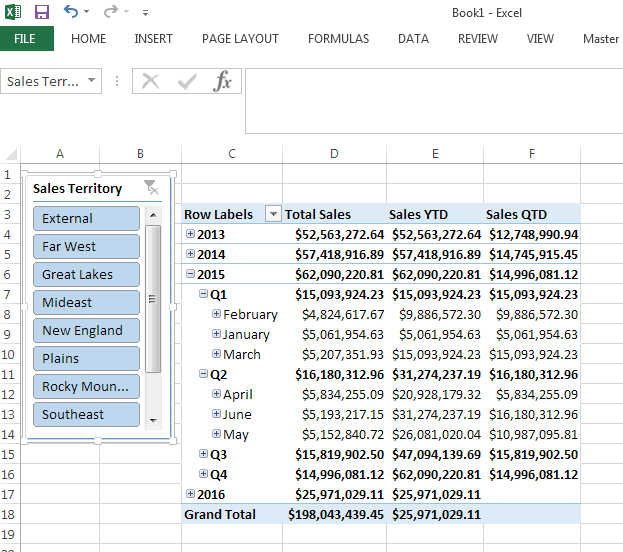Toggle the External slicer item
Viewport: 623px width, 552px height.
pyautogui.click(x=86, y=218)
